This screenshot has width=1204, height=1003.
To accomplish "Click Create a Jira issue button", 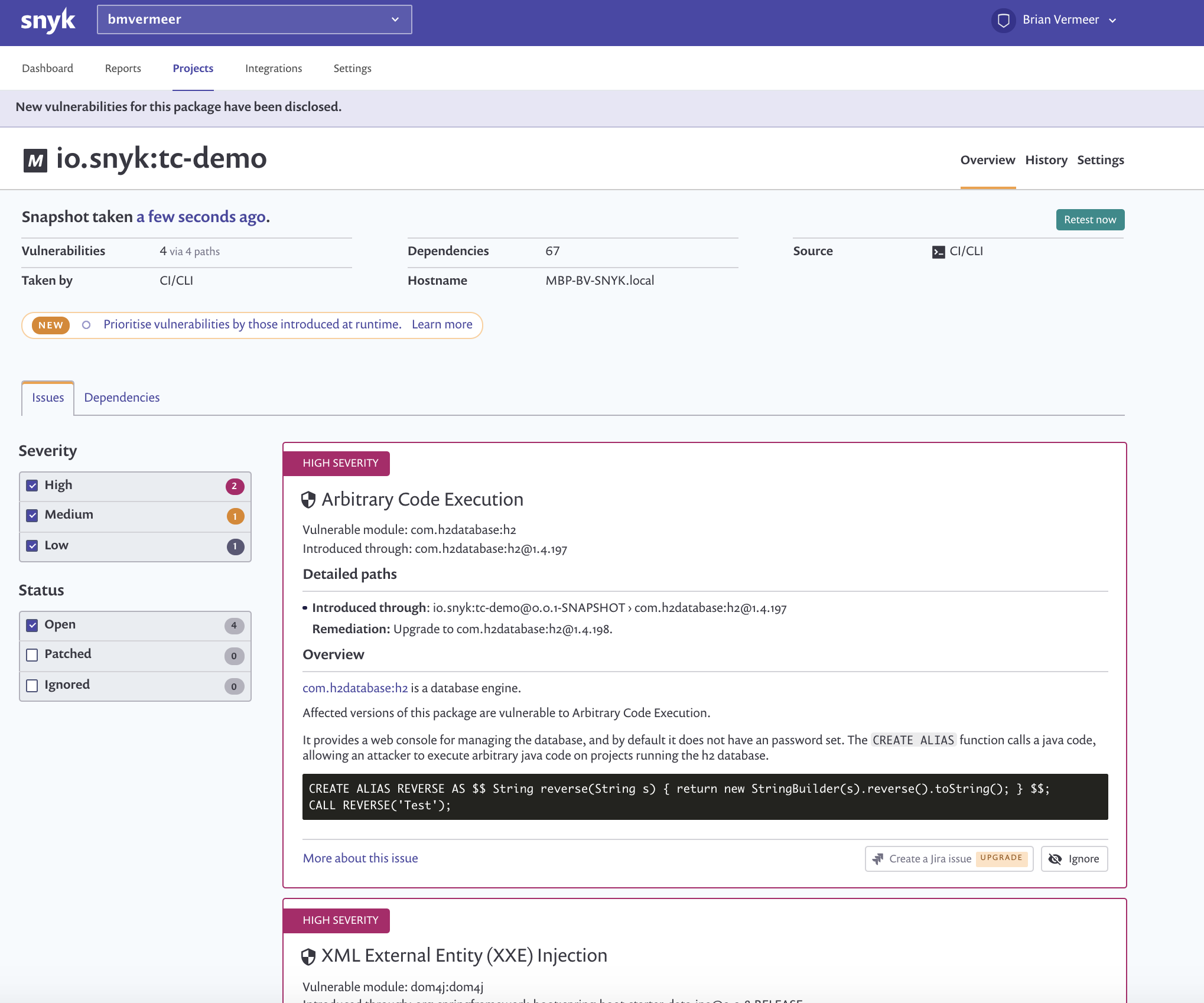I will pos(949,859).
